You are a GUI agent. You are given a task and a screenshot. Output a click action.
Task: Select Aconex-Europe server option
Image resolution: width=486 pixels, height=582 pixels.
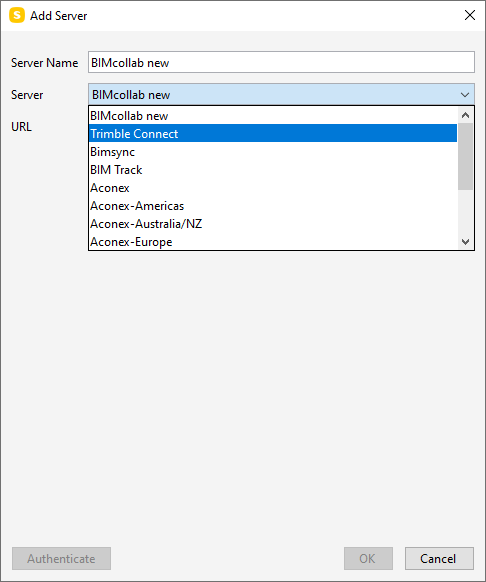[273, 242]
